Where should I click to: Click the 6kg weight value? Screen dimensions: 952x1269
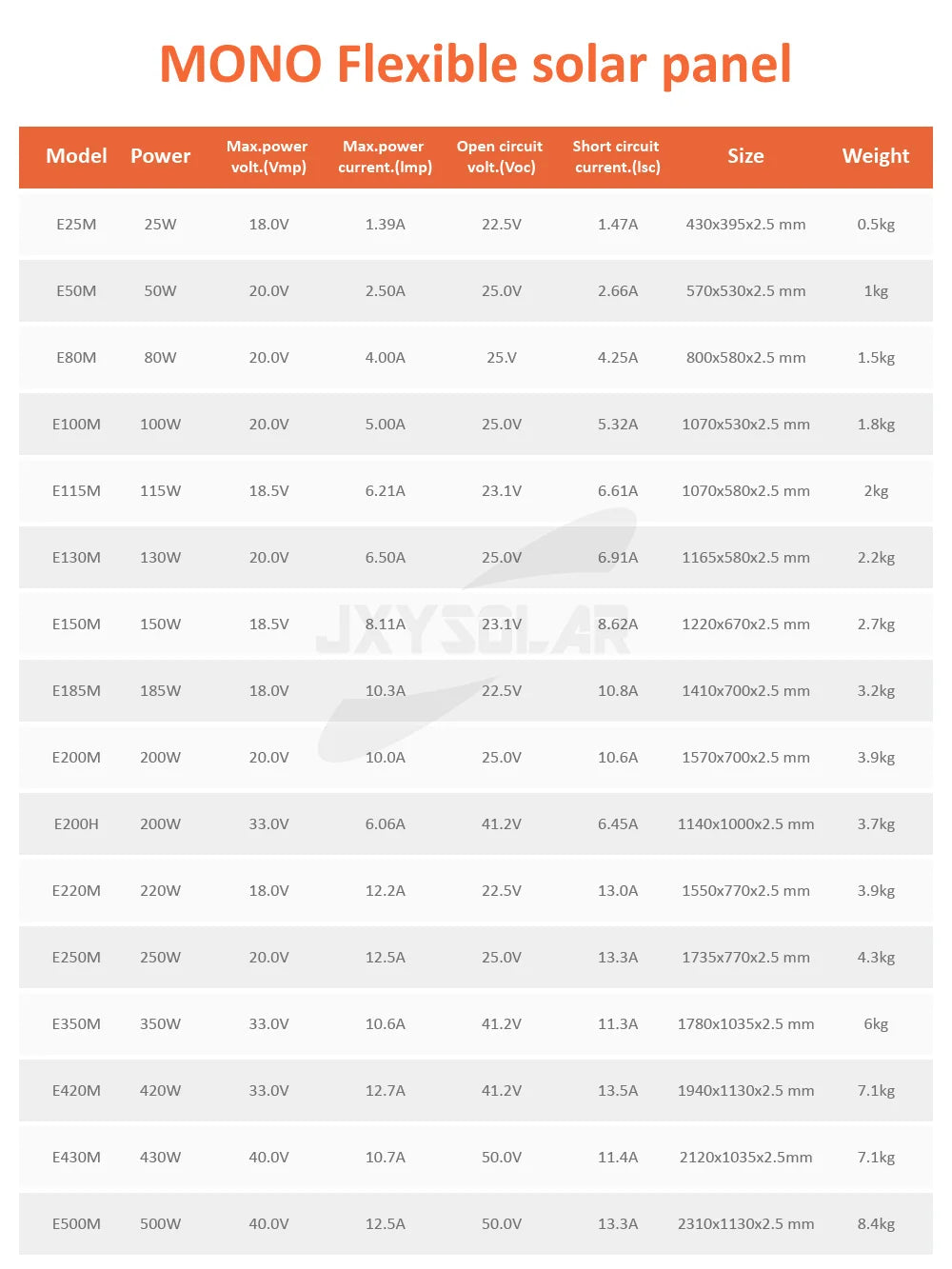point(876,1024)
